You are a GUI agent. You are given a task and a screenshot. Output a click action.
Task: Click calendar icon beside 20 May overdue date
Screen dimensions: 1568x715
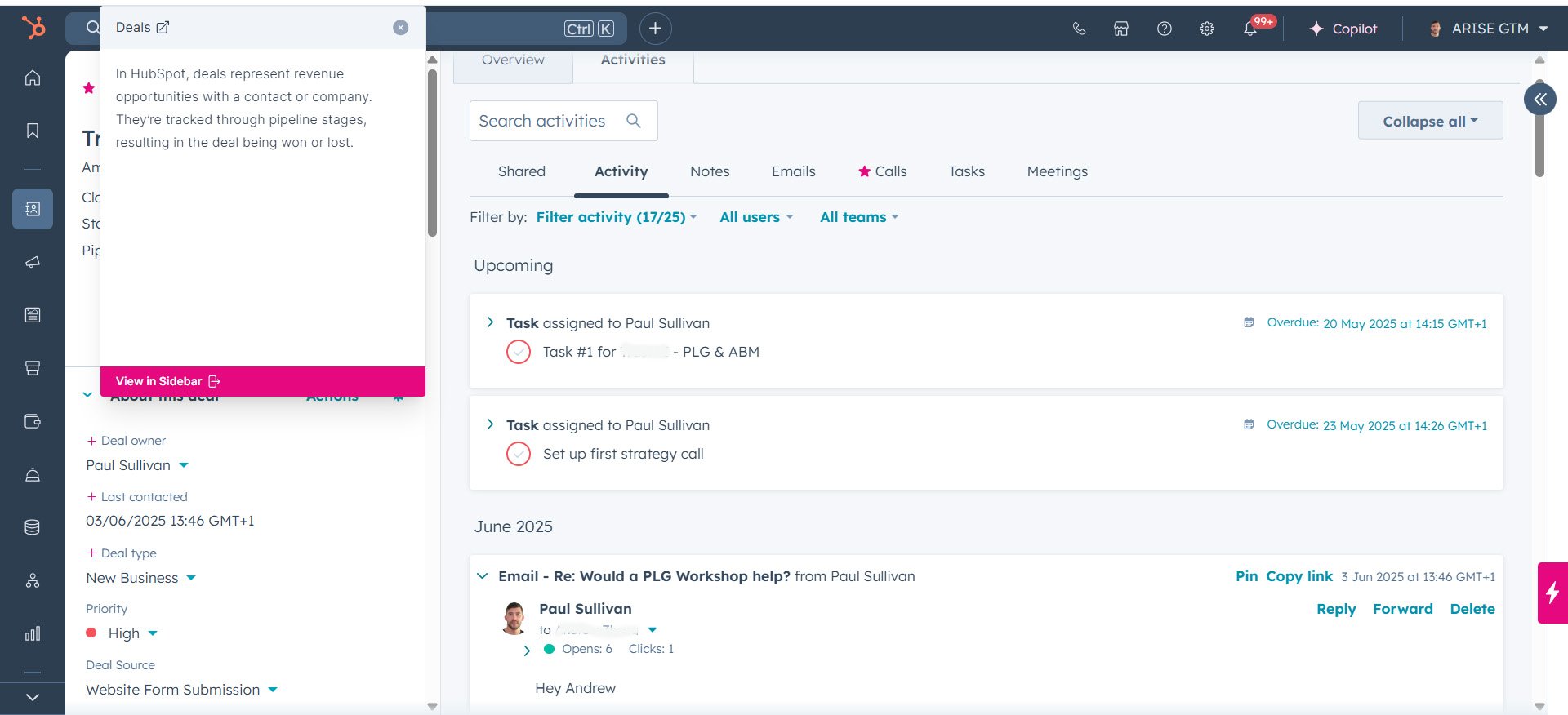1249,322
